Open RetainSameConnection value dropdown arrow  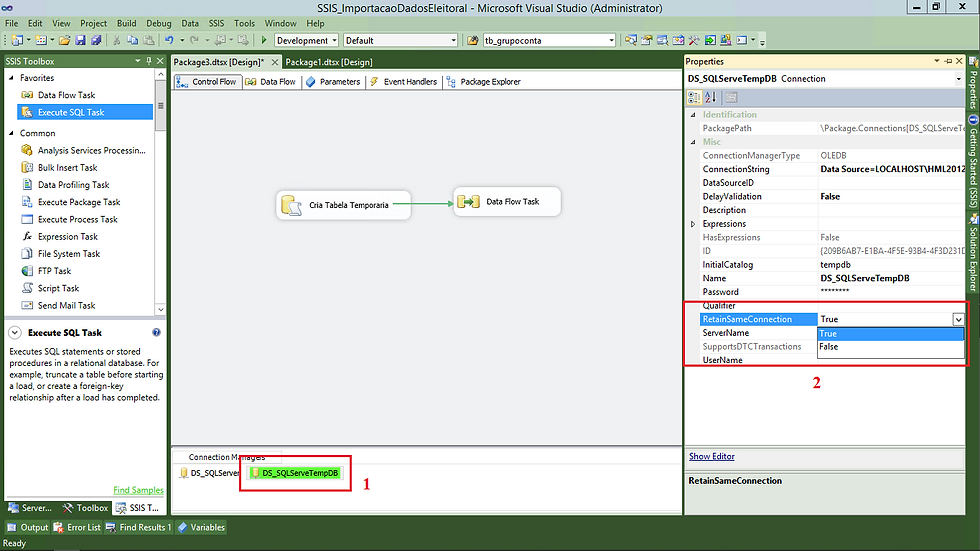(x=958, y=319)
